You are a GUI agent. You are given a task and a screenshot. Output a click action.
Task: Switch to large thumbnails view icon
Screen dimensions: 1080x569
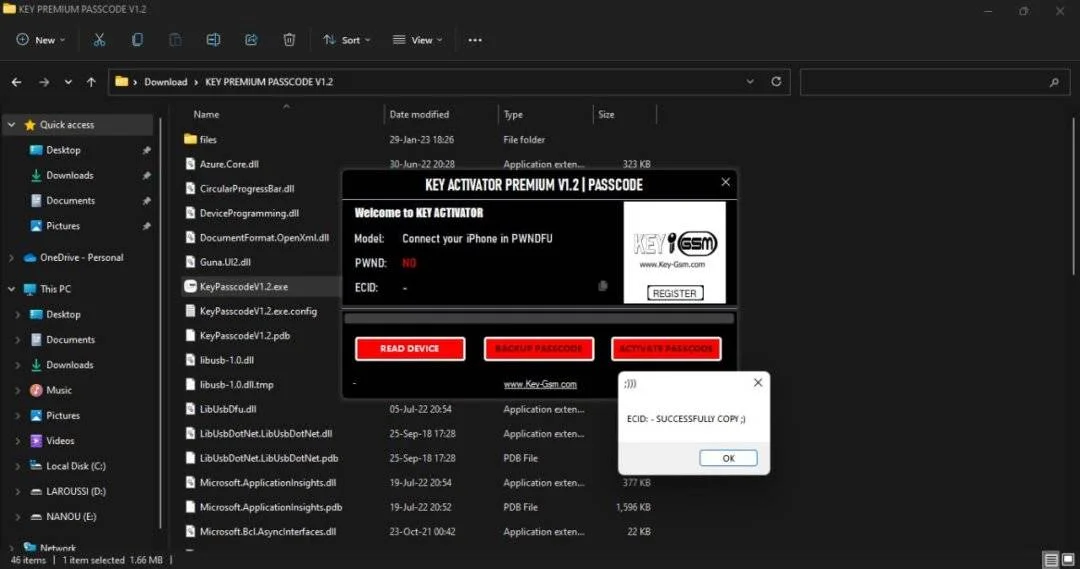(1068, 559)
